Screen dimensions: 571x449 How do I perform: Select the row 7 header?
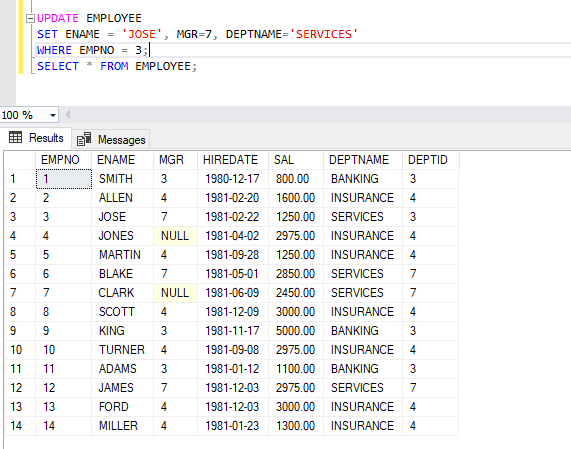20,293
